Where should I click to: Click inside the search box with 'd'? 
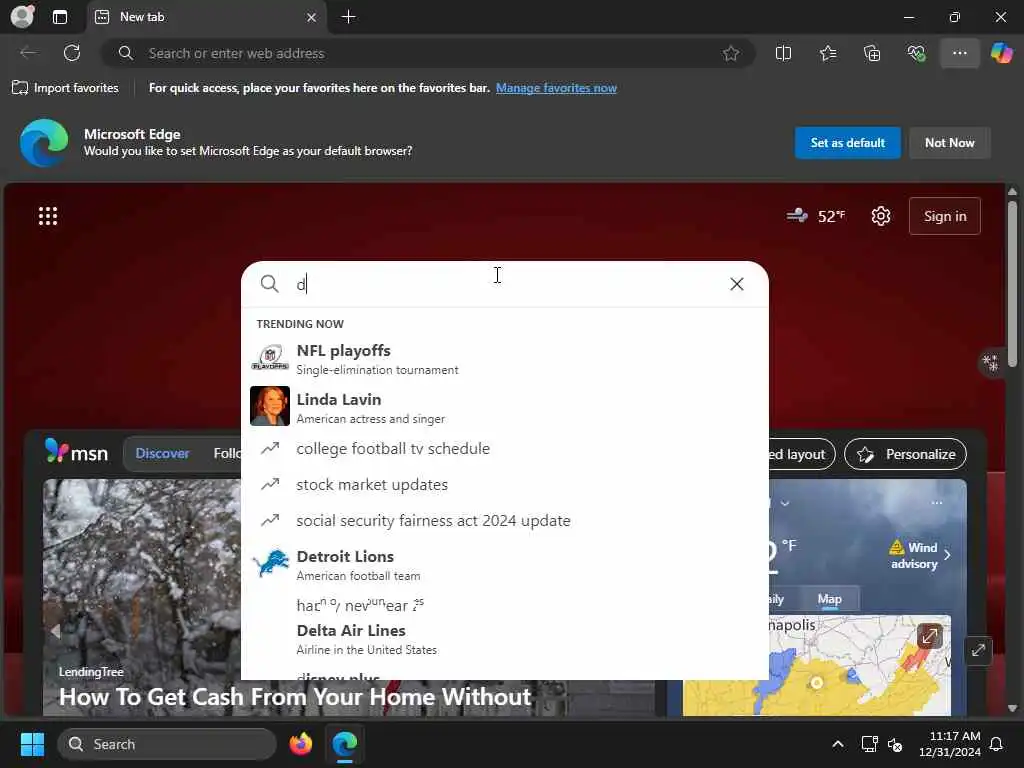coord(503,284)
